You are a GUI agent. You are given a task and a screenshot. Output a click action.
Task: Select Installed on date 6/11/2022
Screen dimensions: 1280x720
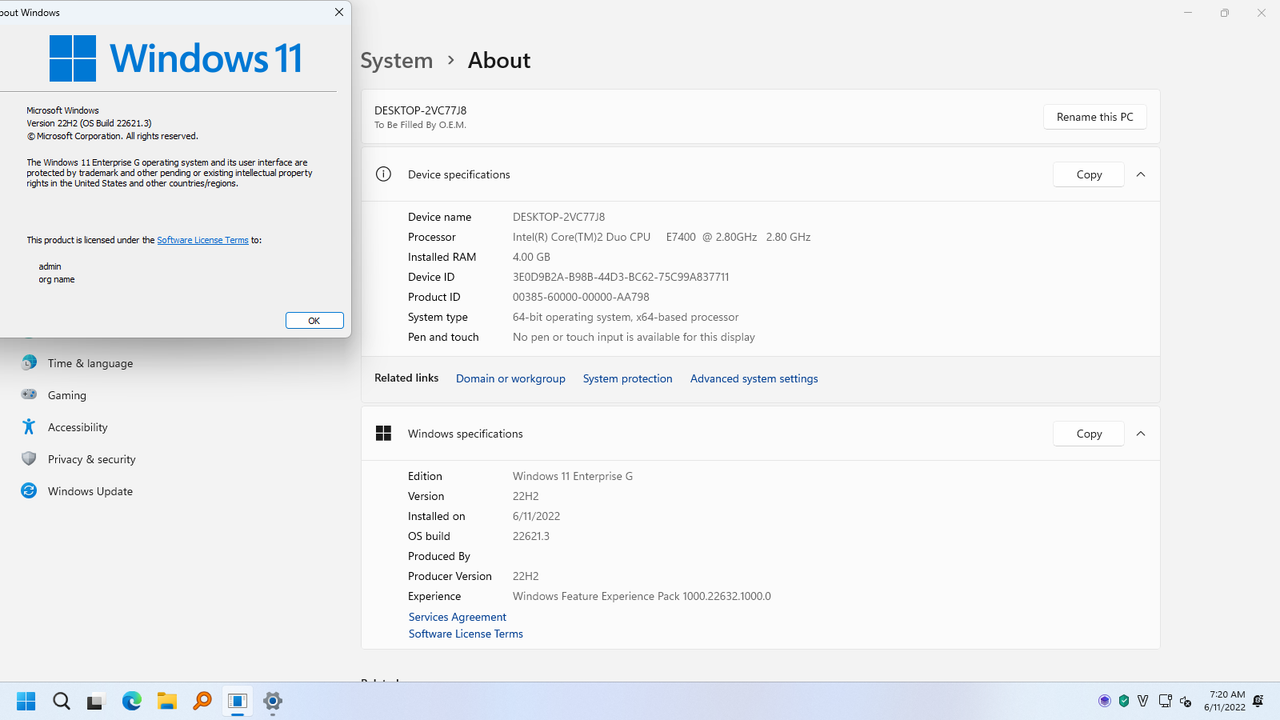coord(536,516)
